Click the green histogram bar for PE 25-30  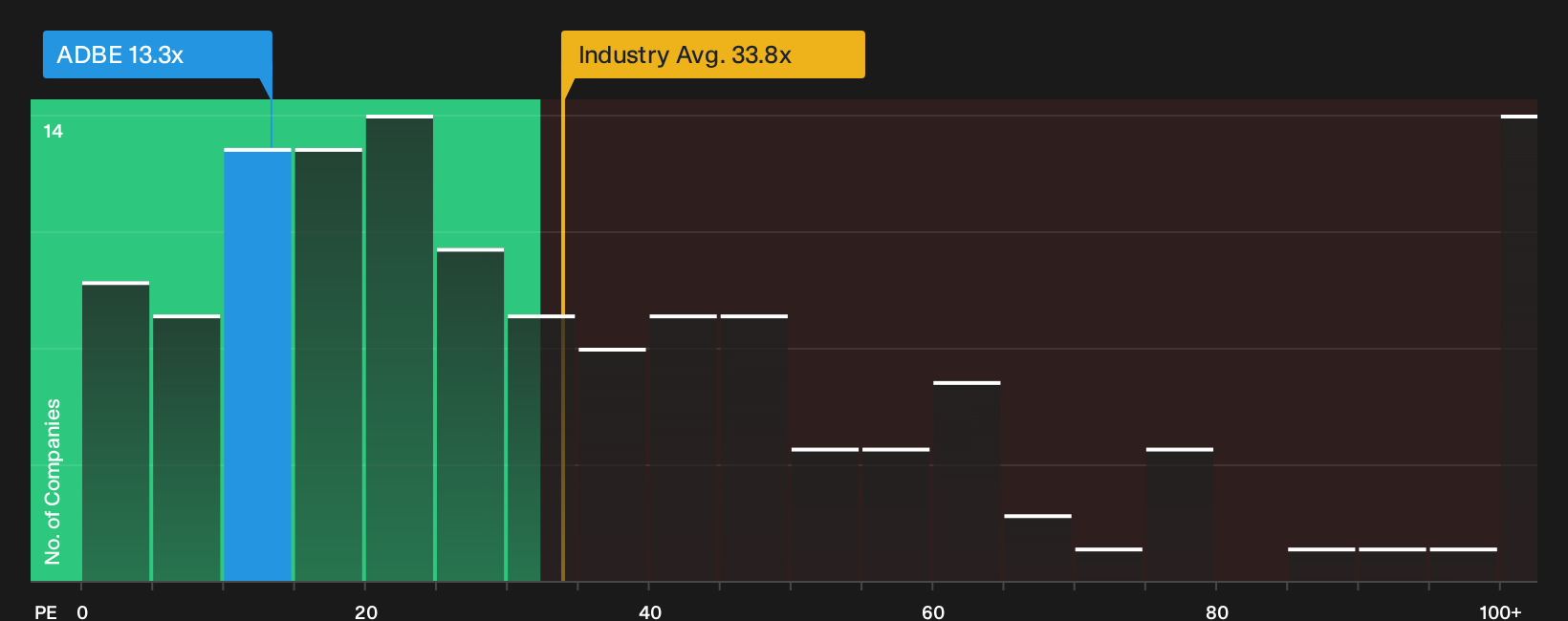coord(470,415)
